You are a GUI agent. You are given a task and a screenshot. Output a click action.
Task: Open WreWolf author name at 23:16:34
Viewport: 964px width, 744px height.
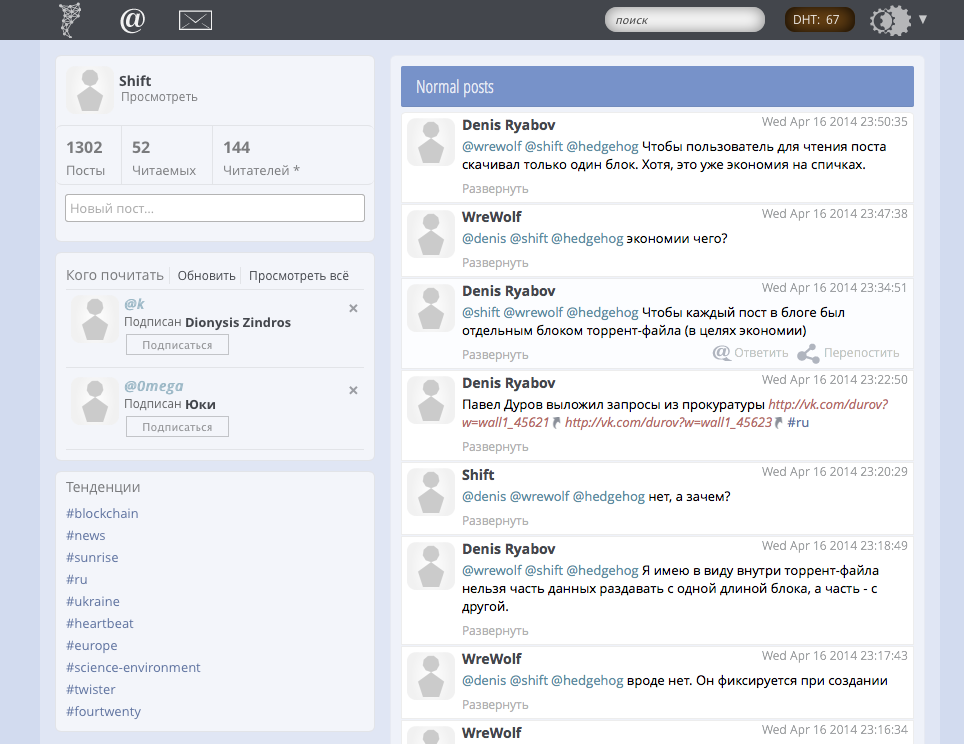tap(491, 733)
